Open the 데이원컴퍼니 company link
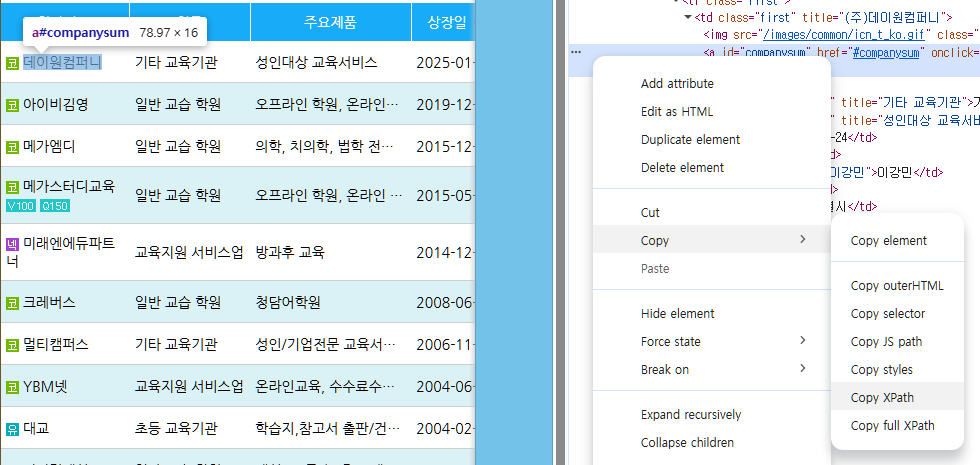 [x=62, y=62]
